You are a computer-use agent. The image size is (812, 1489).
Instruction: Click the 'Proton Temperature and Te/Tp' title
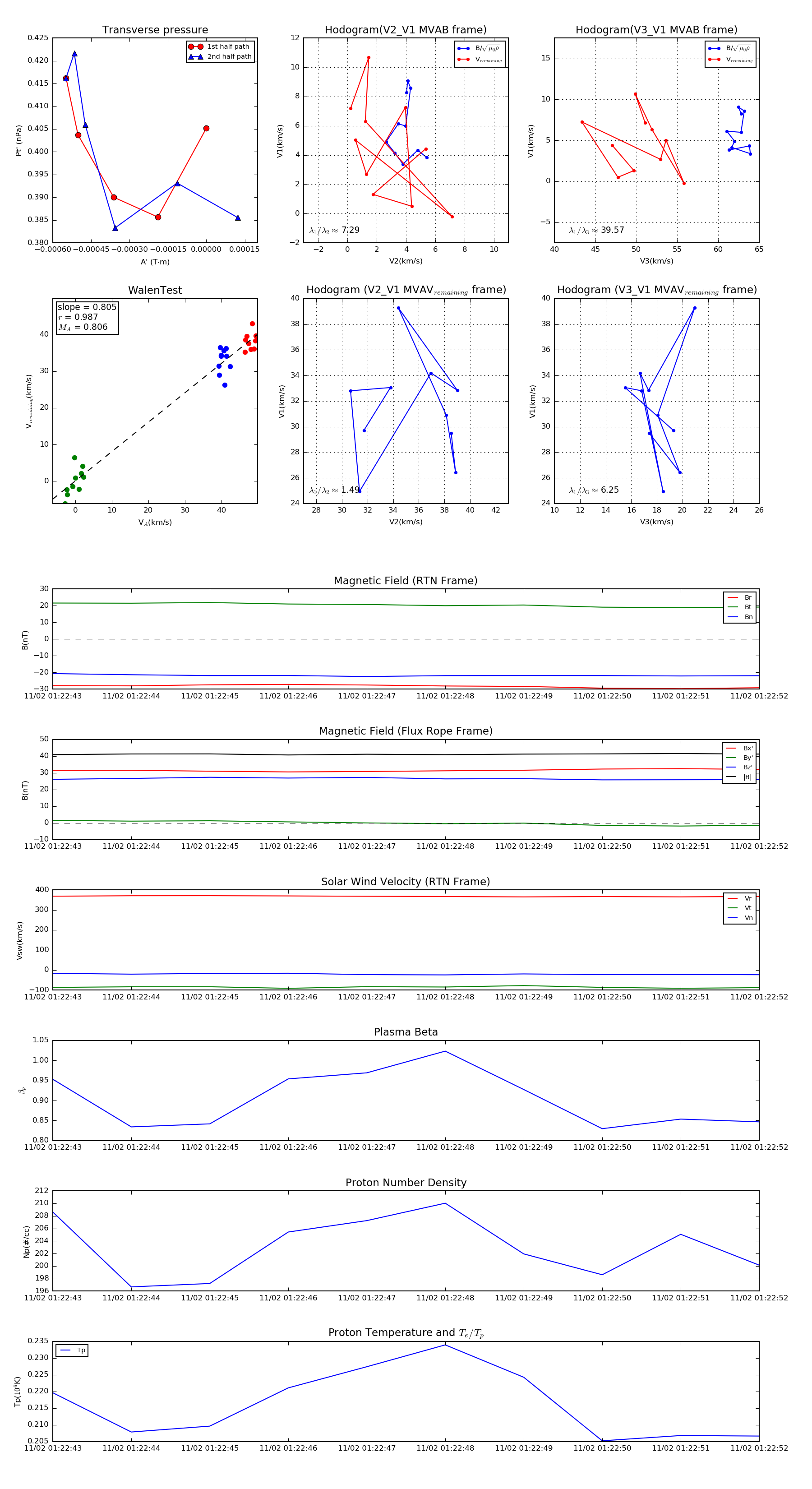tap(406, 1333)
